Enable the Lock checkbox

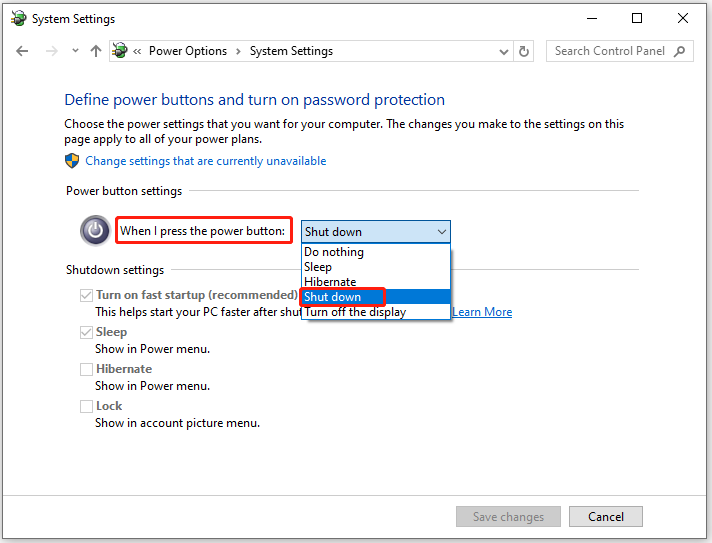pos(87,407)
